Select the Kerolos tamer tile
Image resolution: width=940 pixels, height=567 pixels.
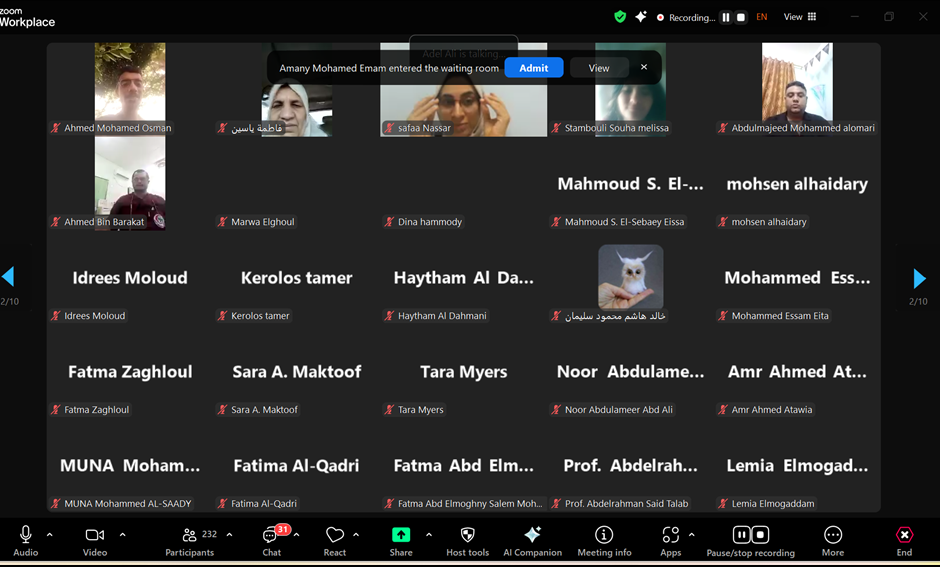[x=297, y=278]
